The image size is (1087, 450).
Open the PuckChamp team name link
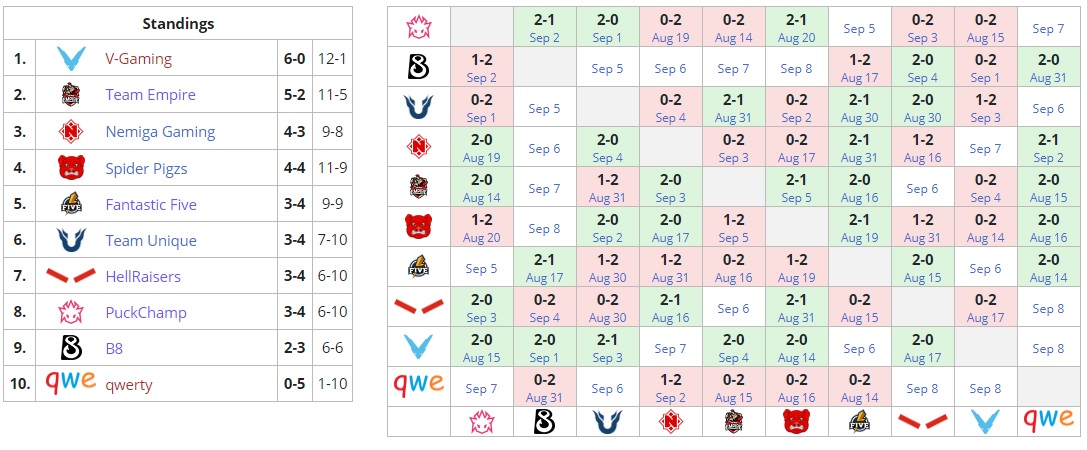146,312
